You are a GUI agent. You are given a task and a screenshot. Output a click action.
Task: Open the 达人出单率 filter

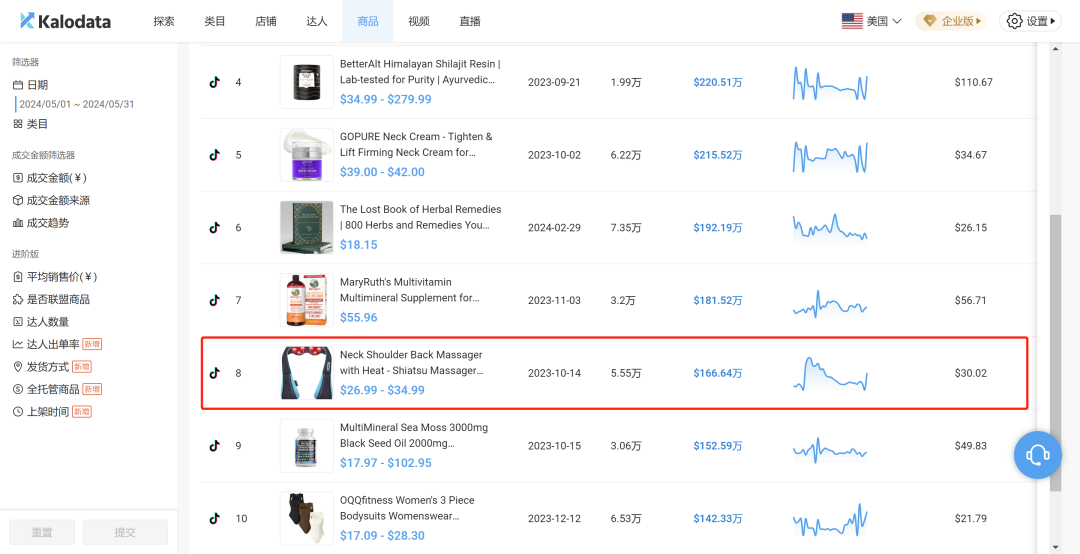pyautogui.click(x=57, y=344)
